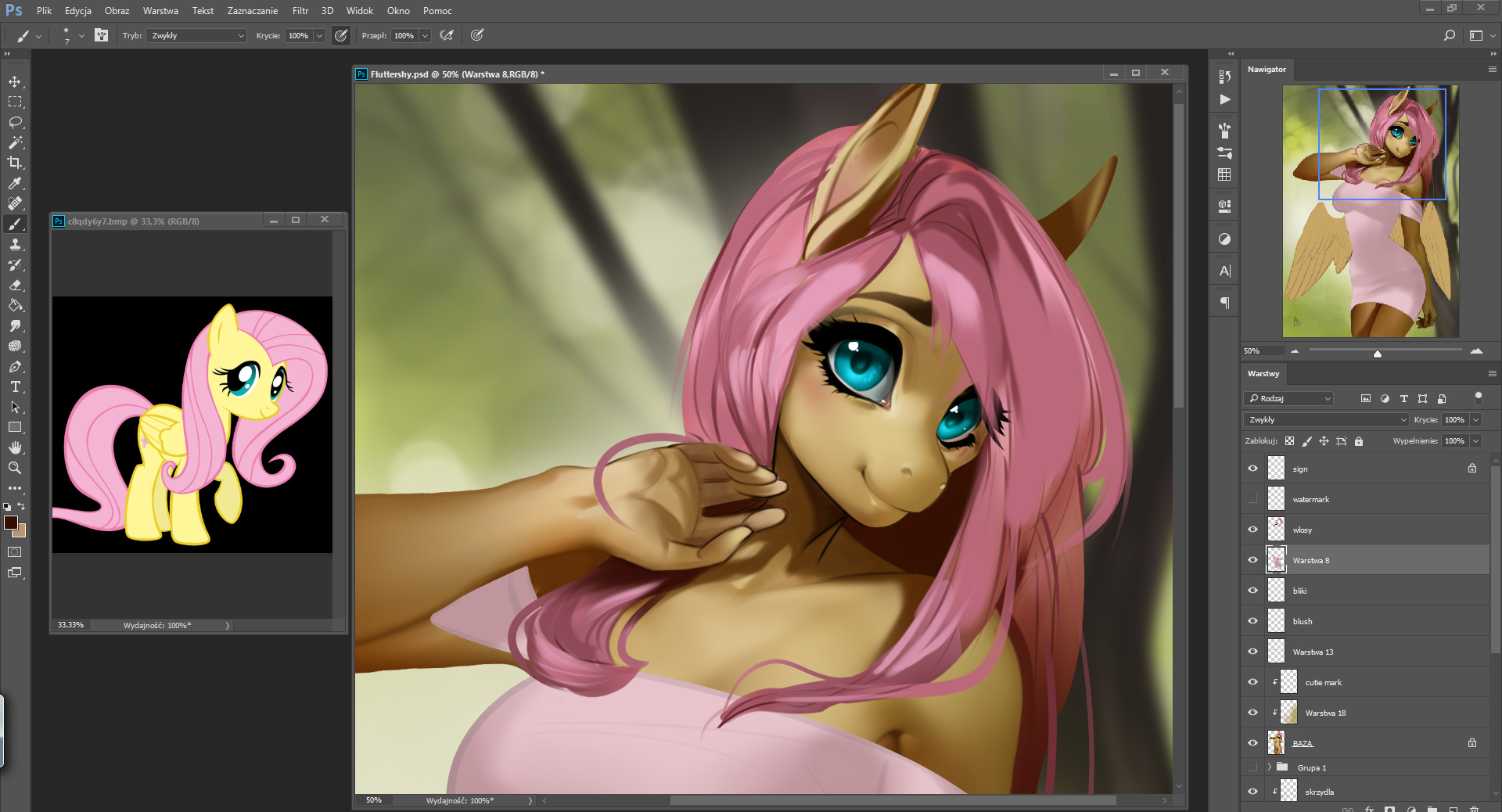Select the Rectangular Marquee tool
The width and height of the screenshot is (1502, 812).
tap(15, 102)
